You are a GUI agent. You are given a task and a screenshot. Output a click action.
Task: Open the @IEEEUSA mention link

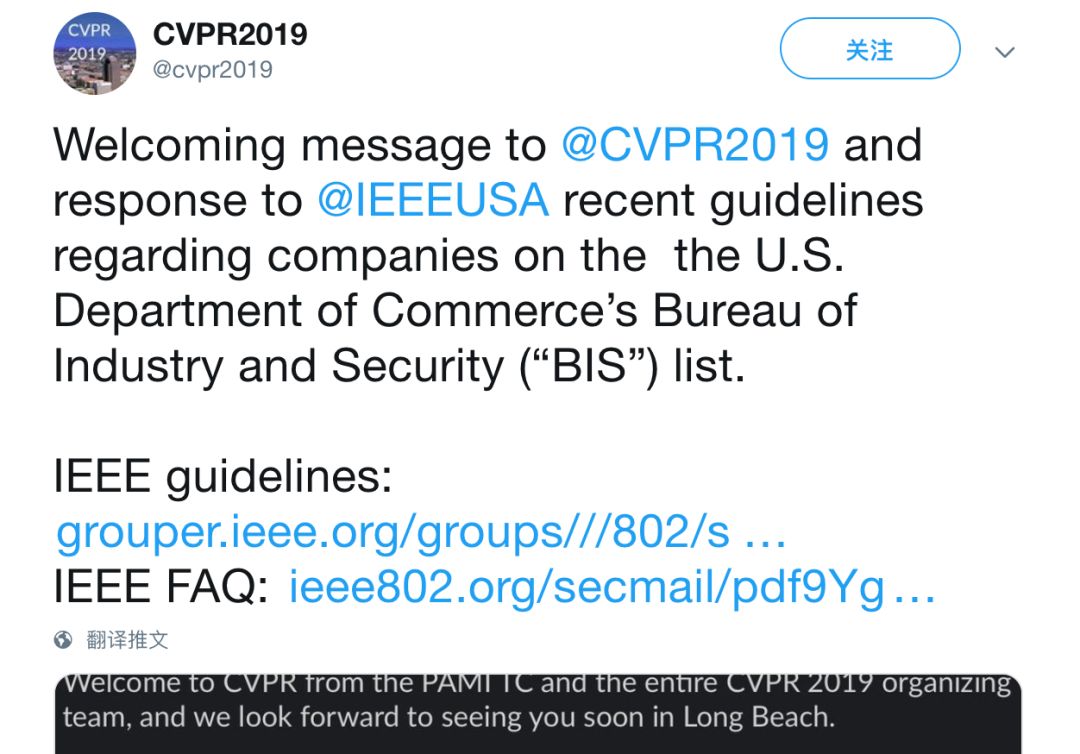(432, 200)
